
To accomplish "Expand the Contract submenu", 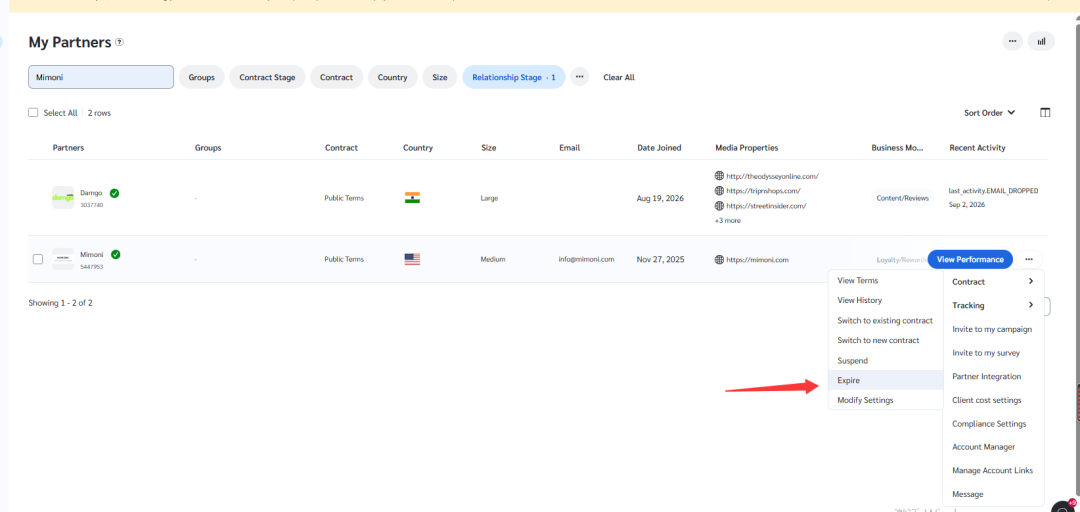I will [993, 282].
